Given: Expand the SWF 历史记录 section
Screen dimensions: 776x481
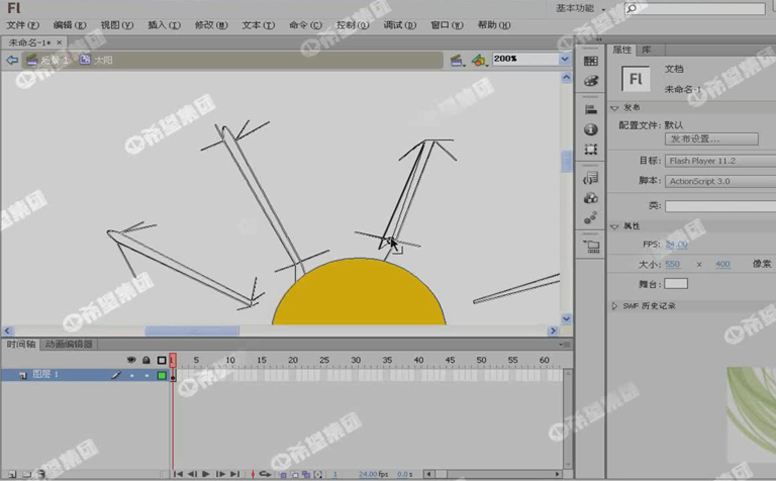Looking at the screenshot, I should pyautogui.click(x=615, y=306).
